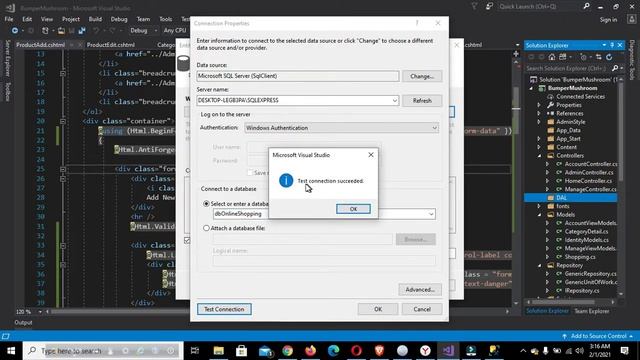Click the Home icon in Solution Explorer
Viewport: 640px width, 360px height.
coord(552,57)
